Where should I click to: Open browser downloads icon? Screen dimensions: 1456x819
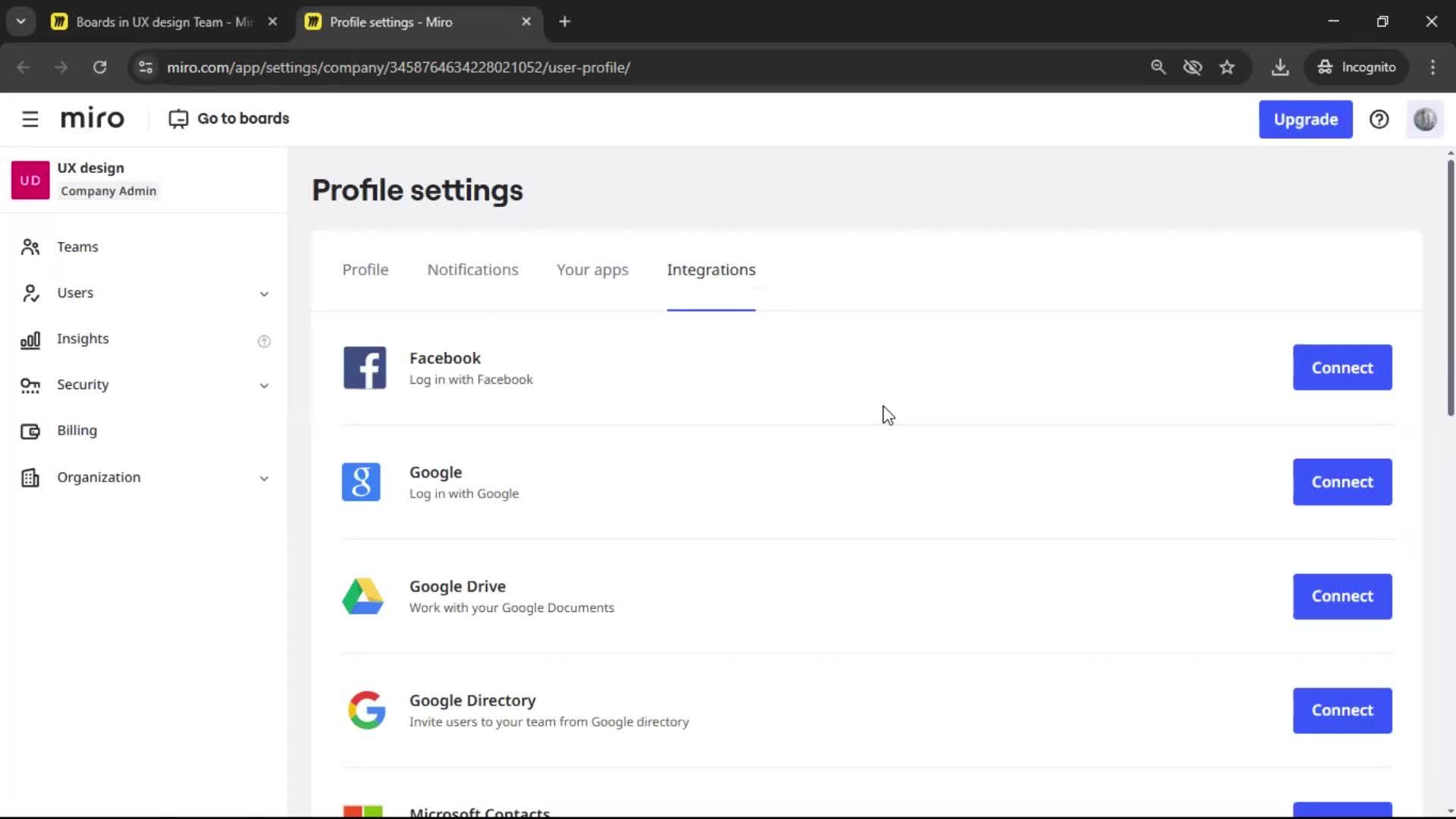click(1280, 67)
